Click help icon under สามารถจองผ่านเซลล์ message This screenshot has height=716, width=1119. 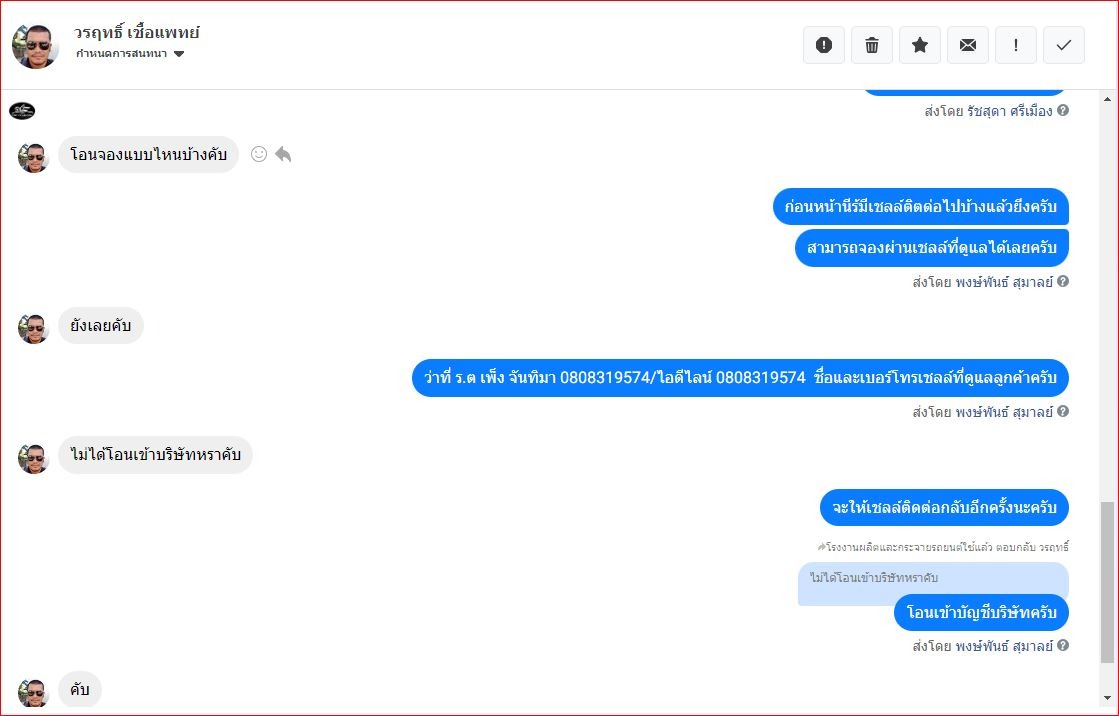[1063, 281]
